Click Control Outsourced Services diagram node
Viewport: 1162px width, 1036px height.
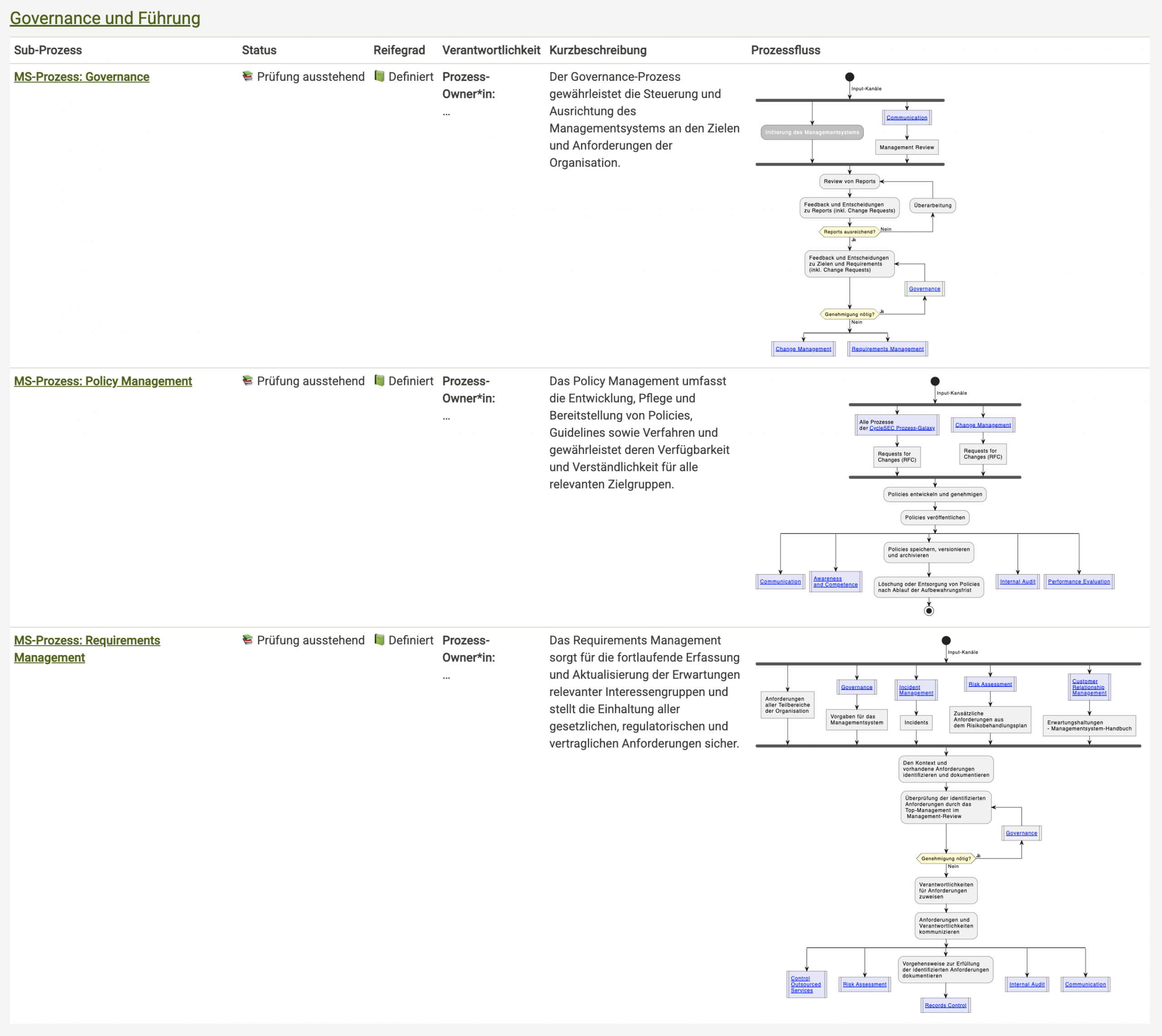(805, 984)
